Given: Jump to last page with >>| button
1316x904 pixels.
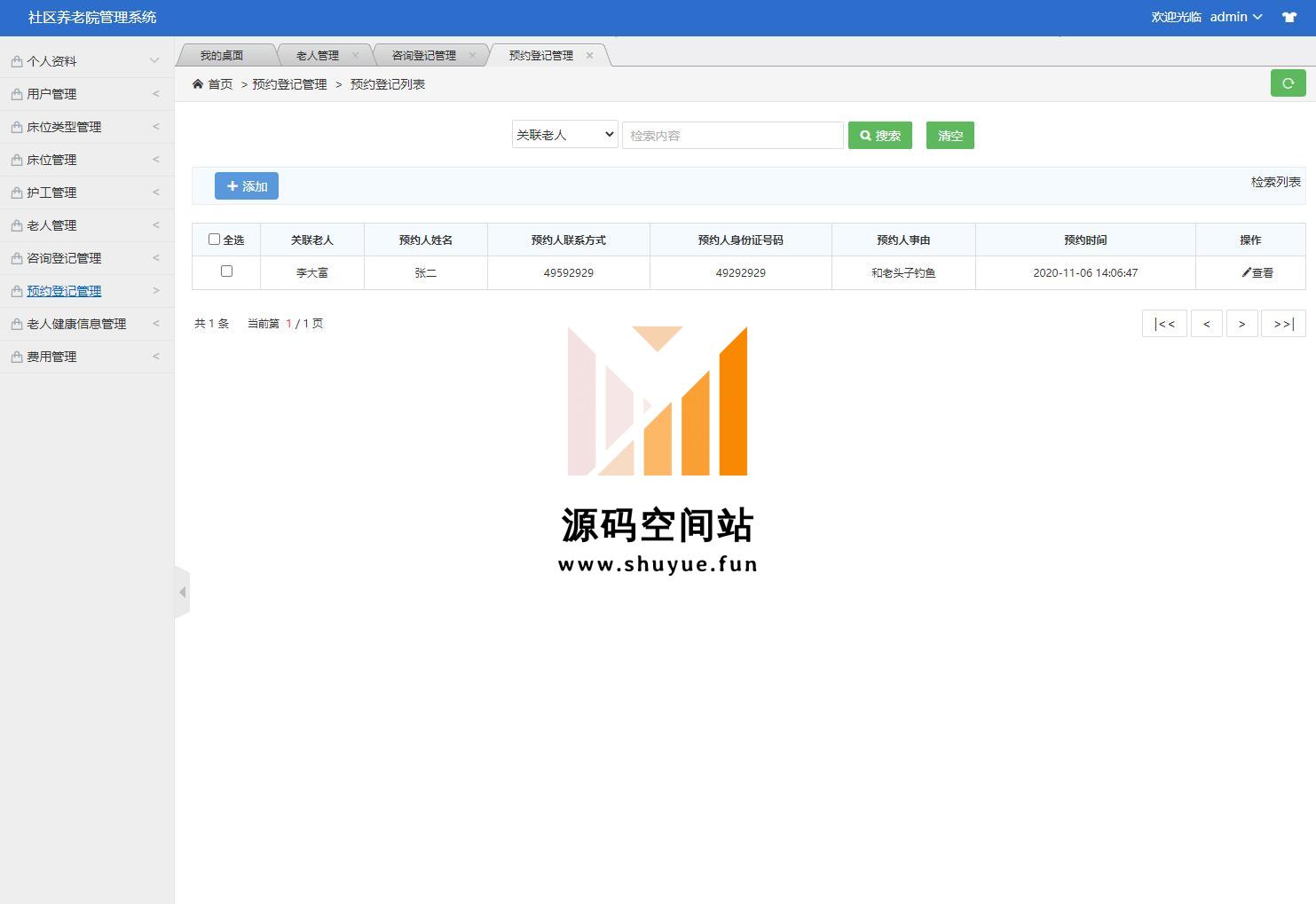Looking at the screenshot, I should 1283,324.
